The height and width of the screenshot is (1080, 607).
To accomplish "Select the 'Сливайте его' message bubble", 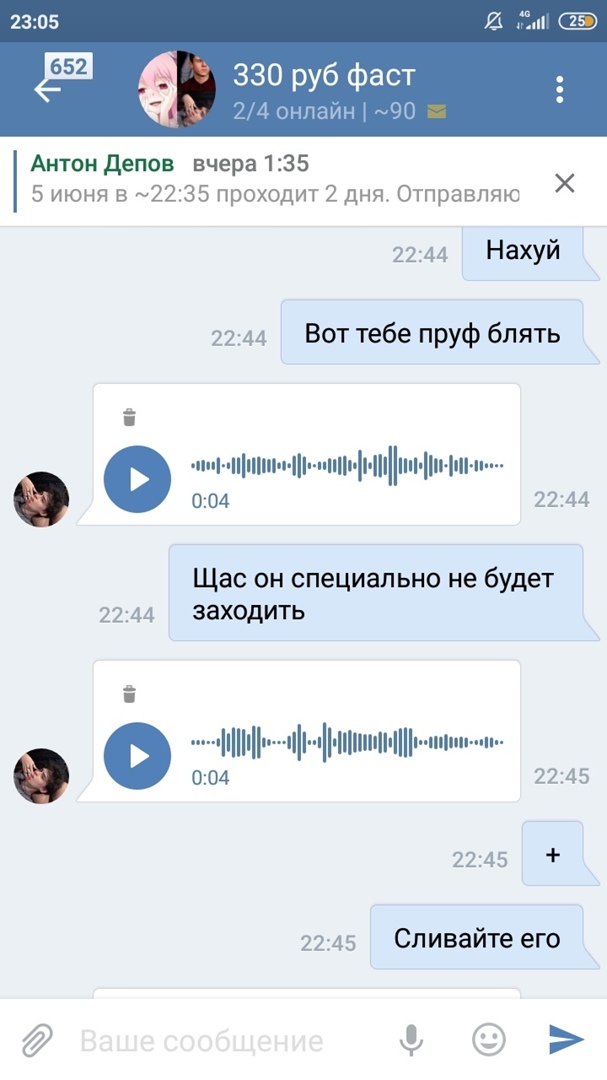I will coord(477,937).
